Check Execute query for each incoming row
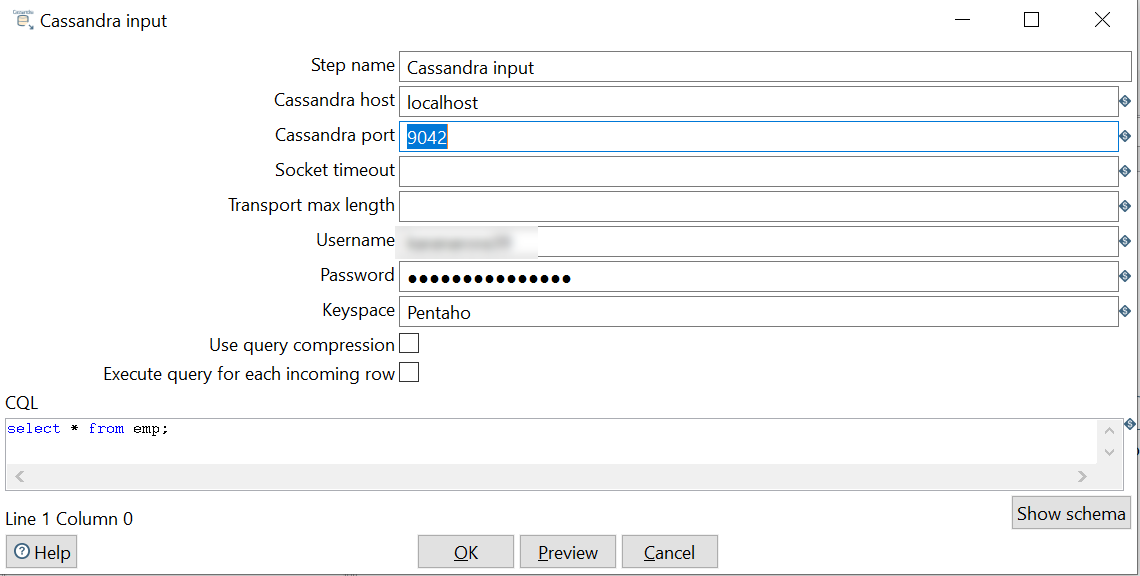Viewport: 1140px width, 576px height. point(409,373)
